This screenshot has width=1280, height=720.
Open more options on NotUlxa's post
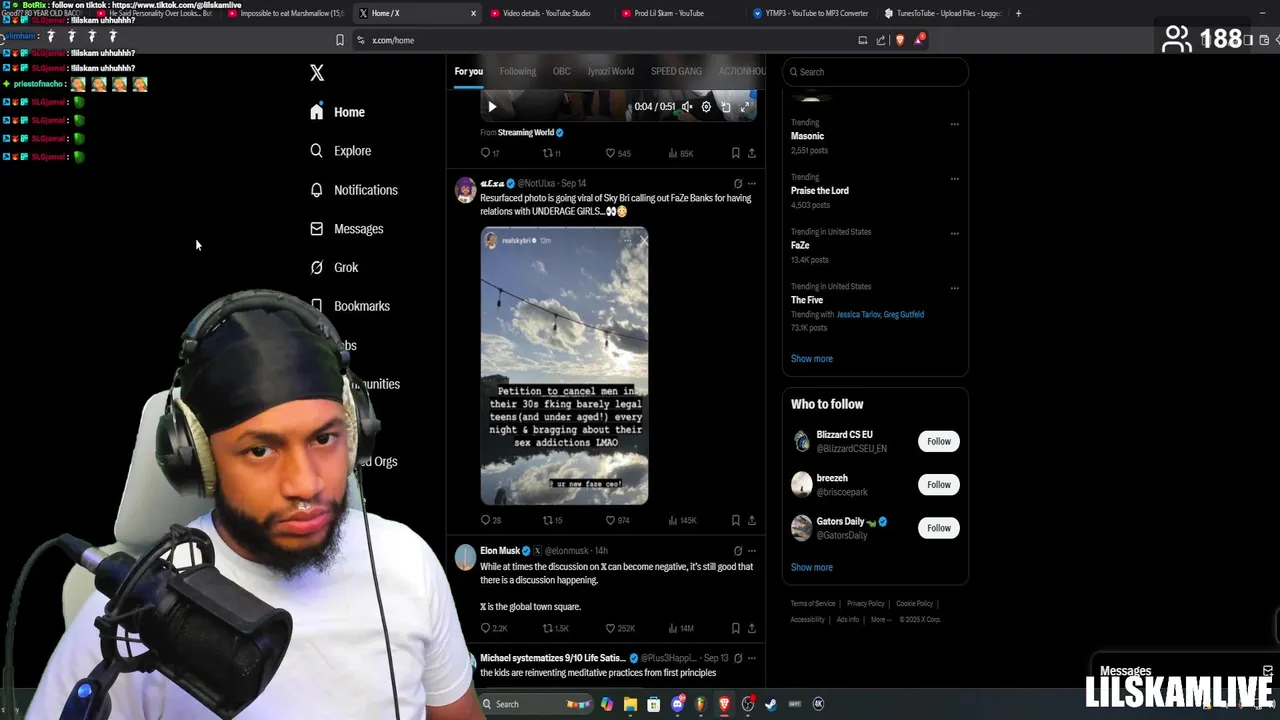pyautogui.click(x=752, y=184)
